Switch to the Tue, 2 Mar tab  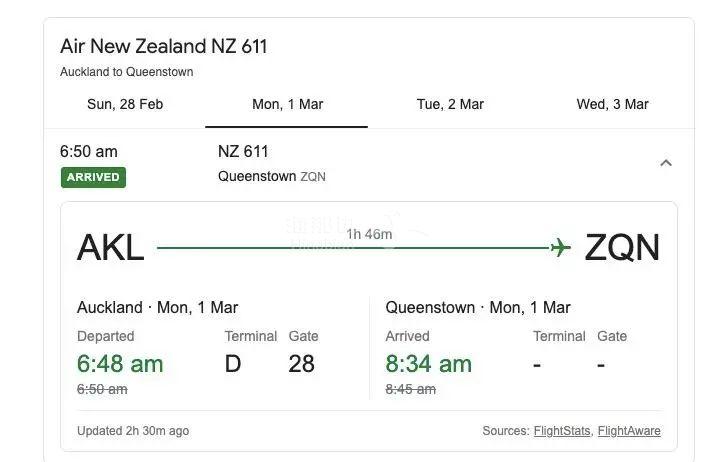click(x=450, y=104)
